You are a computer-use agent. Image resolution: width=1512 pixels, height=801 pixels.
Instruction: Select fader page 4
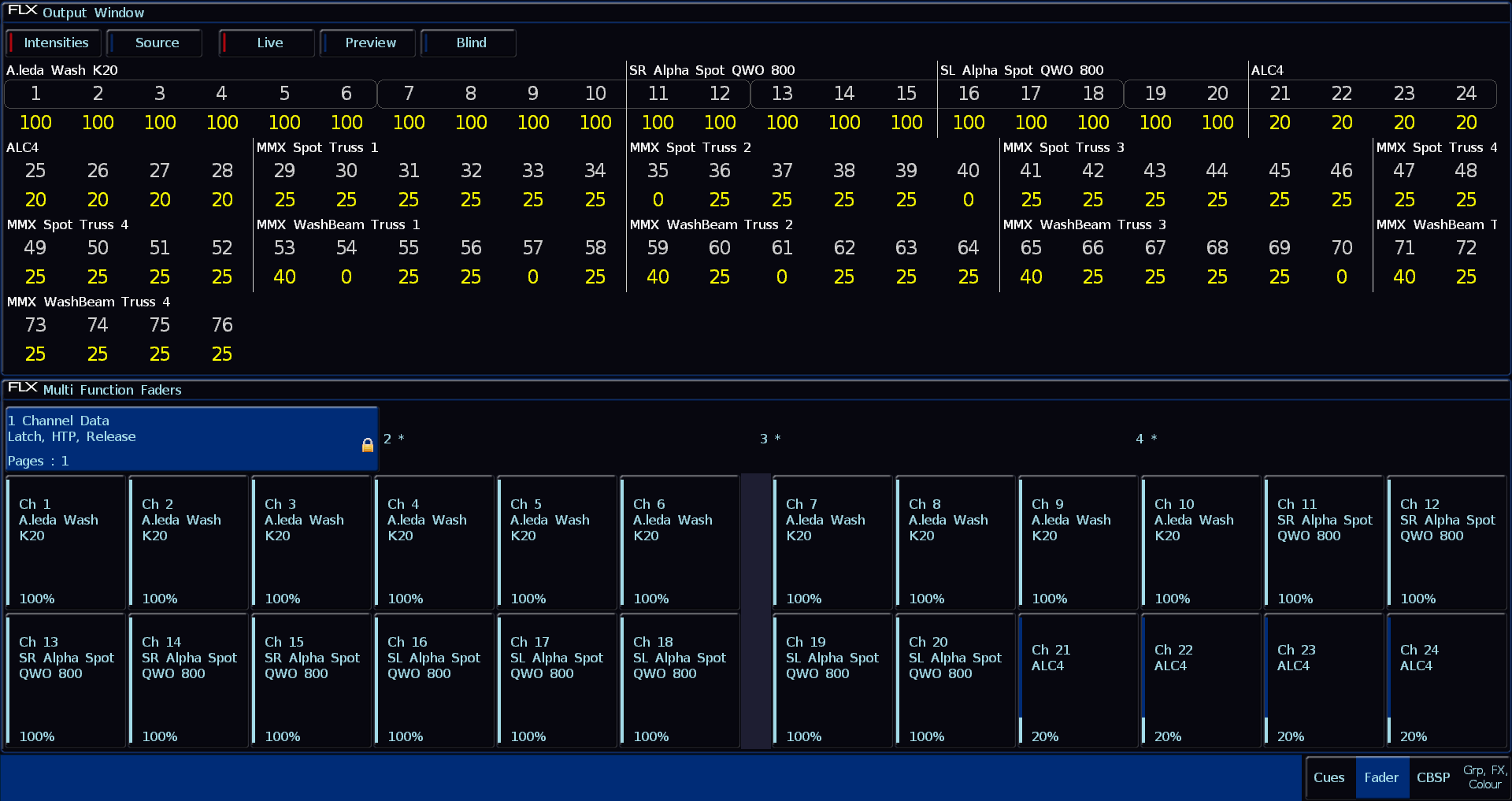1320,439
